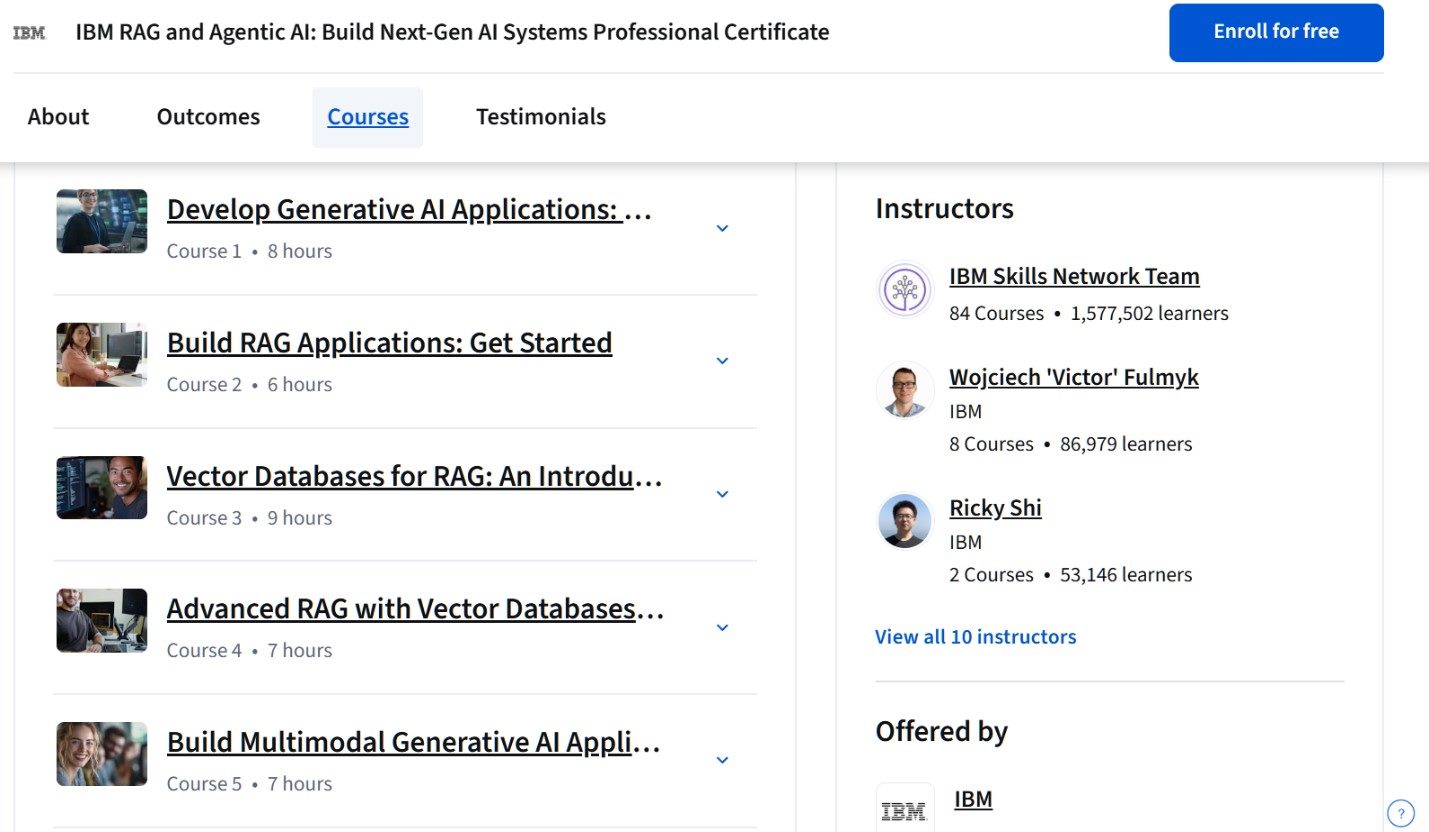1429x832 pixels.
Task: Click the IBM Skills Network Team avatar
Action: (x=904, y=290)
